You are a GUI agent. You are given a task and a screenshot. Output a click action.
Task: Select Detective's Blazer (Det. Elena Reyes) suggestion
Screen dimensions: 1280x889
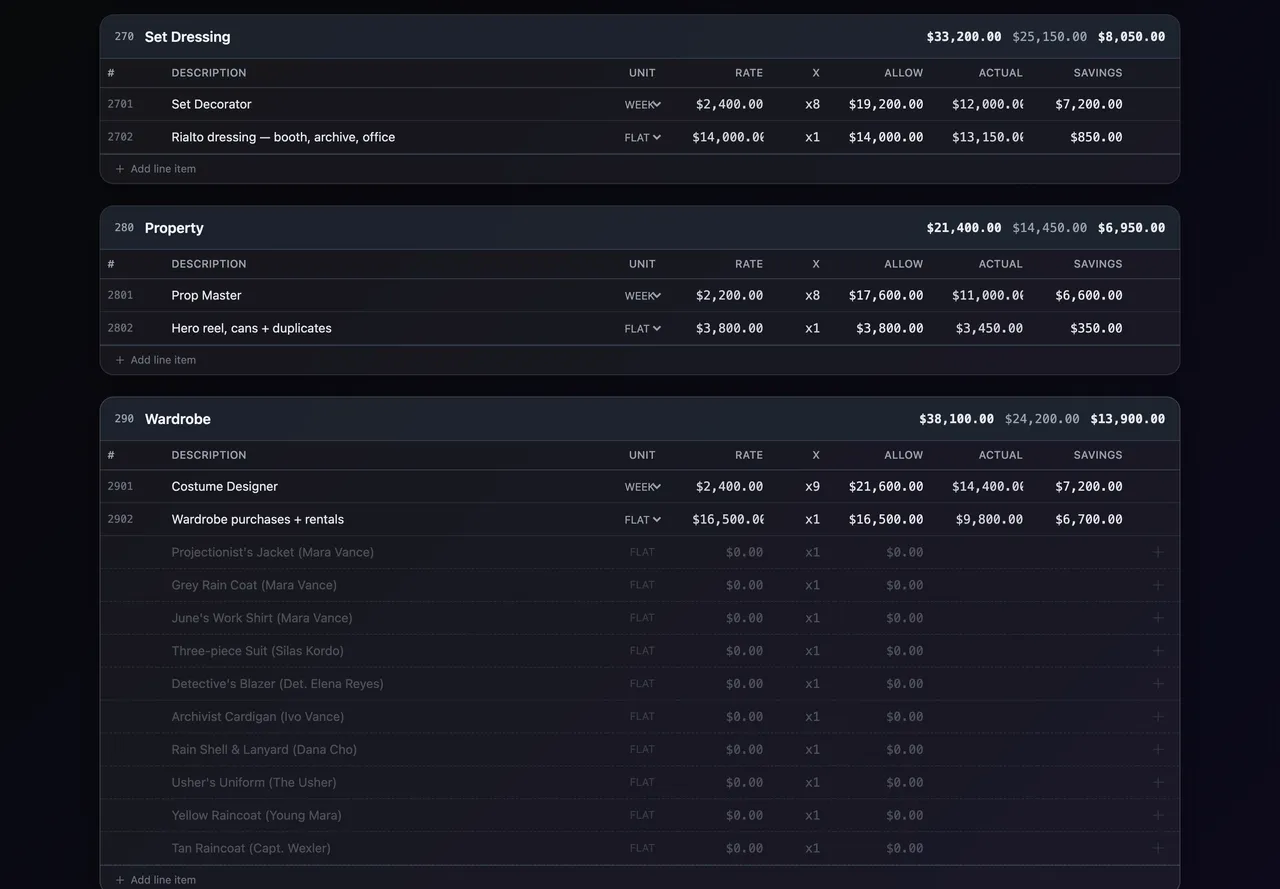coord(277,684)
